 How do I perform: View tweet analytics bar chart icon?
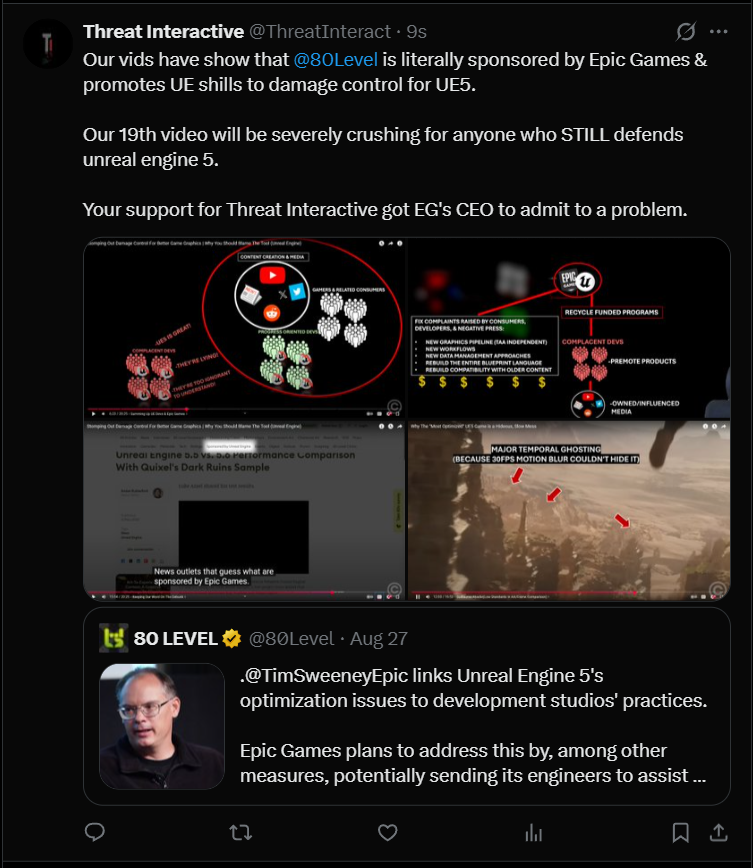tap(534, 832)
